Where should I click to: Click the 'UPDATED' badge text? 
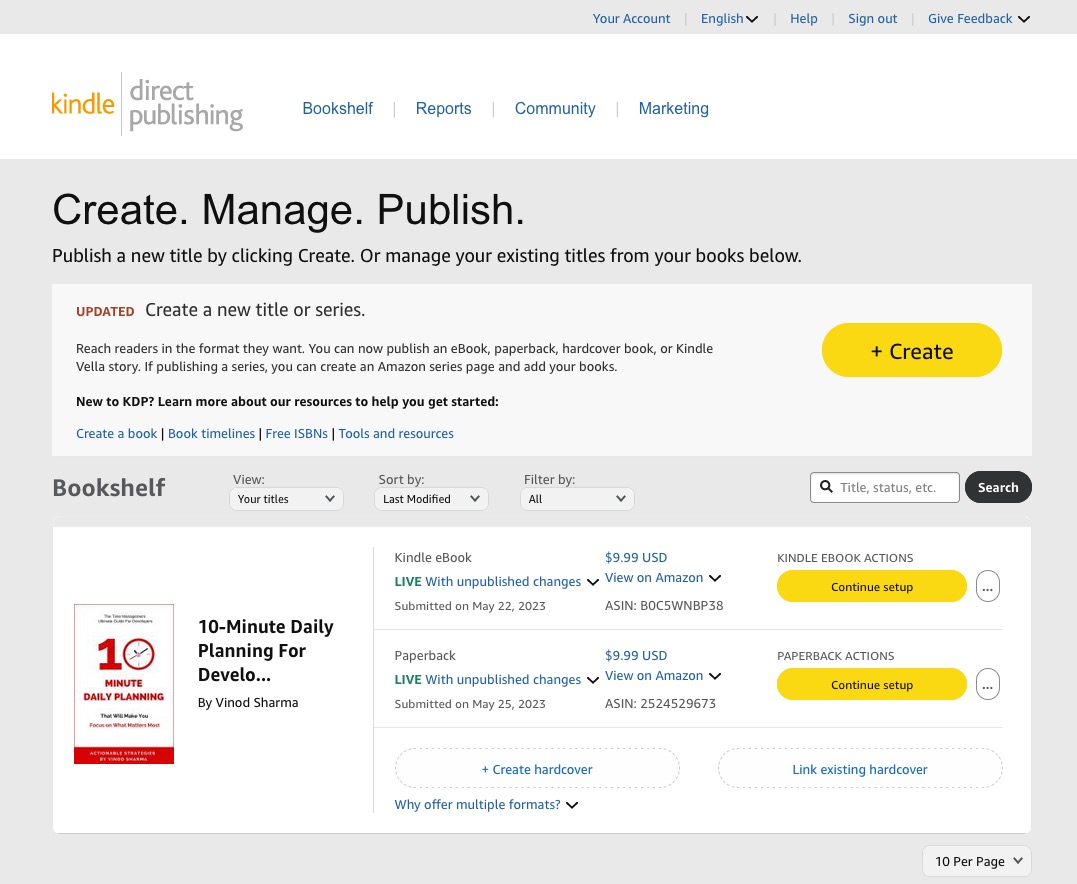tap(105, 311)
